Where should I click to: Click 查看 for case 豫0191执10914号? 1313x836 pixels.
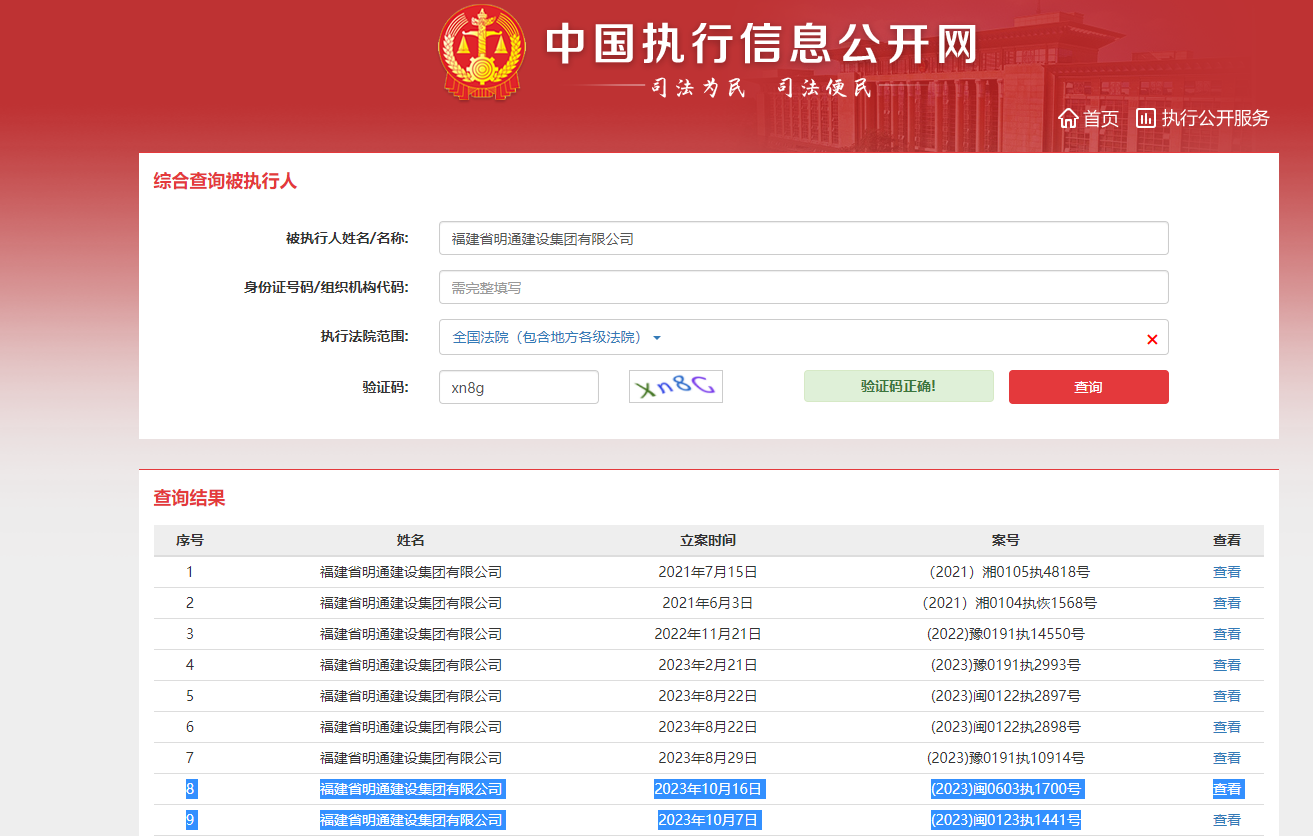tap(1226, 758)
